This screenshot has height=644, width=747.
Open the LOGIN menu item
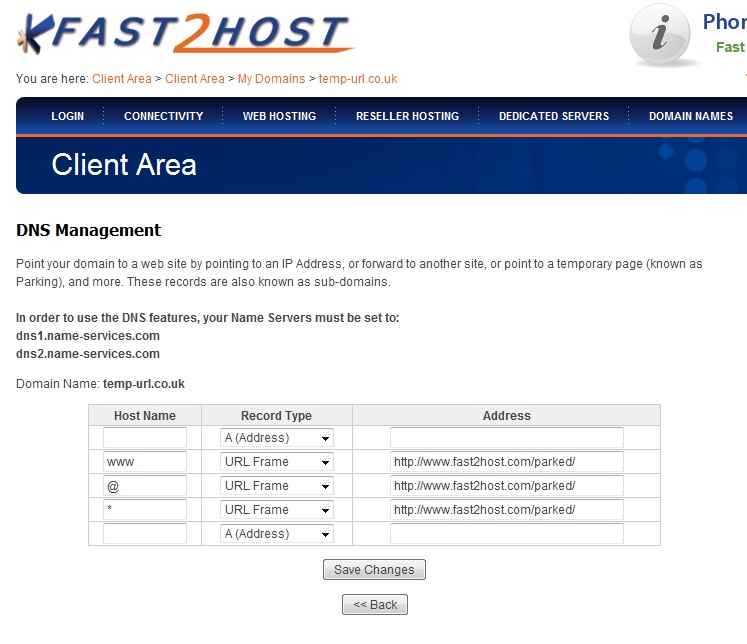[68, 116]
